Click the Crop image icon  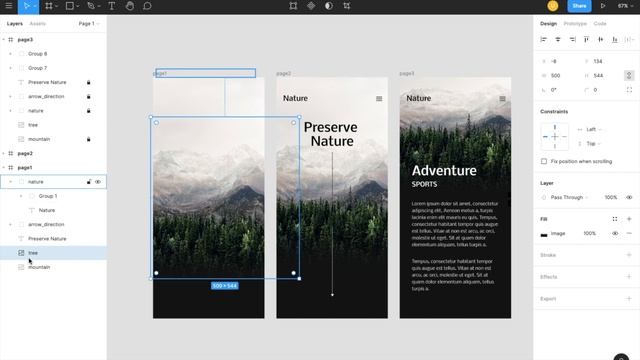[347, 6]
